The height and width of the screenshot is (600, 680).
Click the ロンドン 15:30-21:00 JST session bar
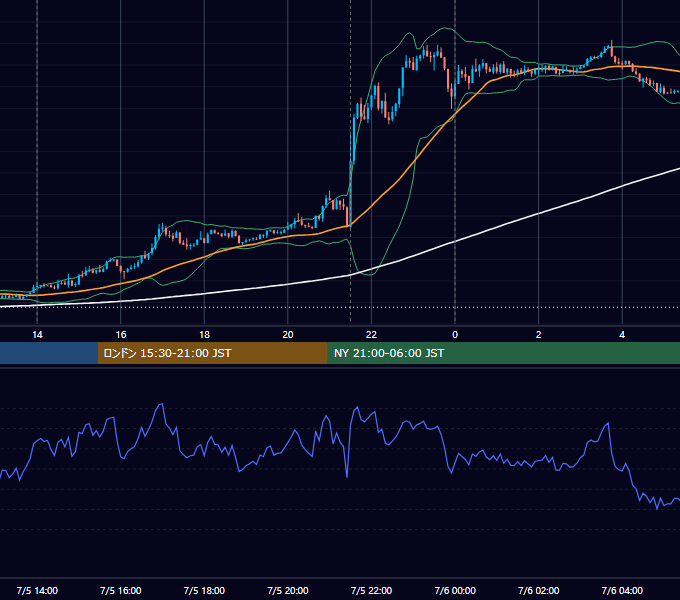[212, 353]
